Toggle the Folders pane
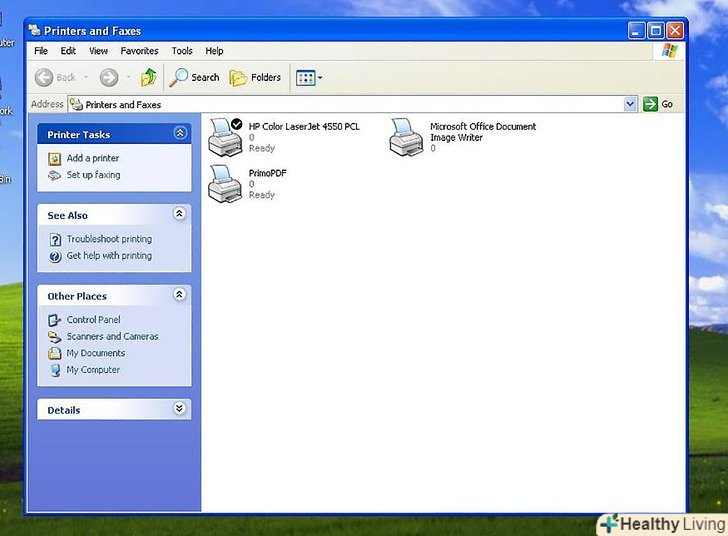728x536 pixels. coord(255,78)
